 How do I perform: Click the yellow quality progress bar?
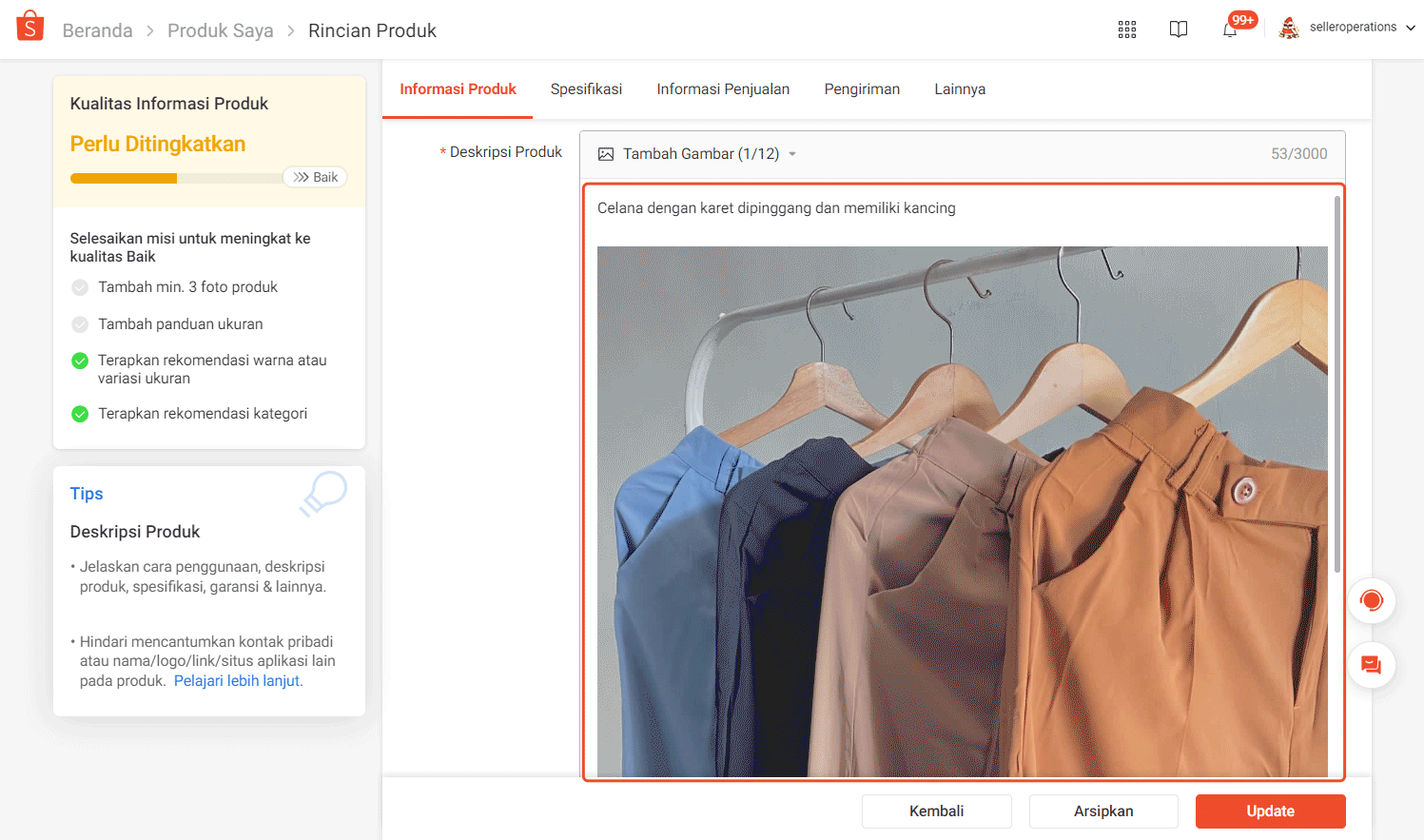[122, 178]
